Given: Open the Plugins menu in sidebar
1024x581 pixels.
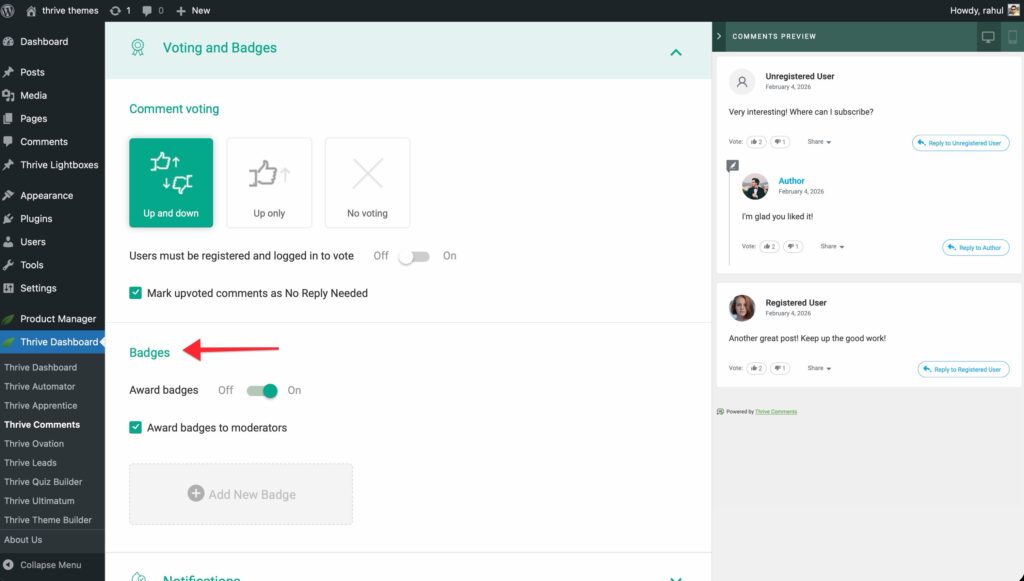Looking at the screenshot, I should 36,219.
